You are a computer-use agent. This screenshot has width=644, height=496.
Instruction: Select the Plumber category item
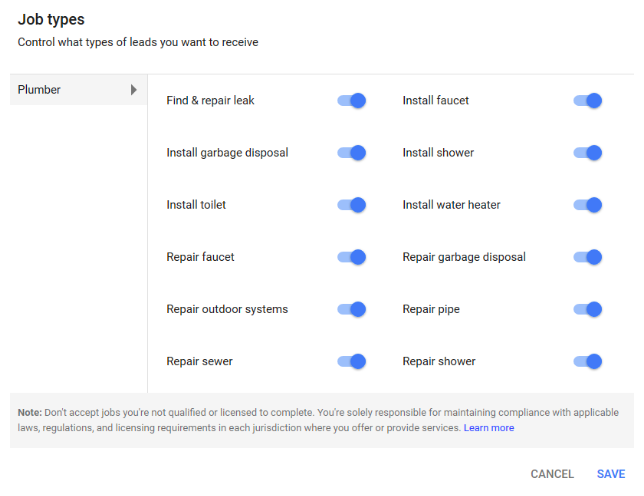pyautogui.click(x=40, y=90)
